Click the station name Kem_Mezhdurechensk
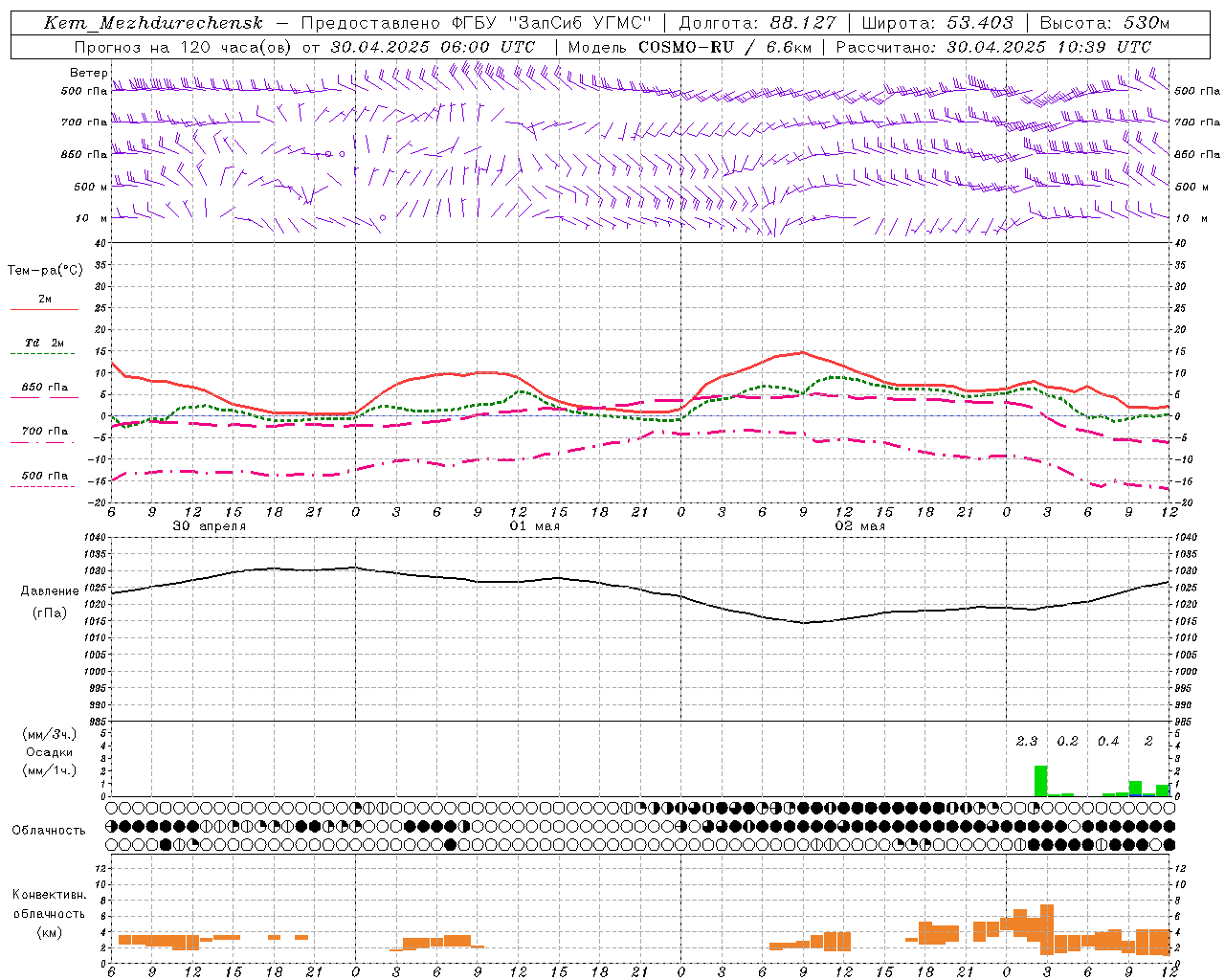The image size is (1225, 980). click(x=153, y=23)
